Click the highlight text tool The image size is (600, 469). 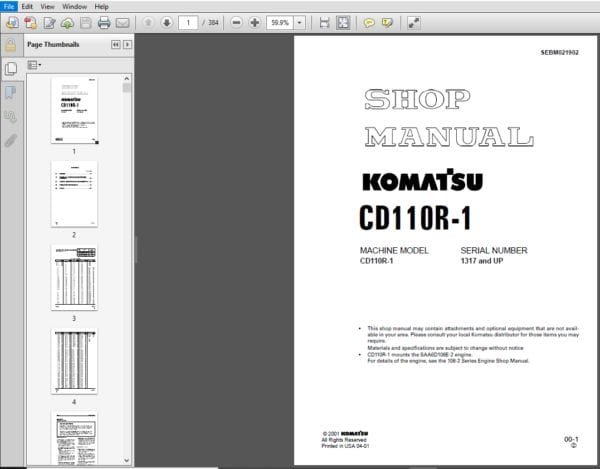tap(387, 23)
